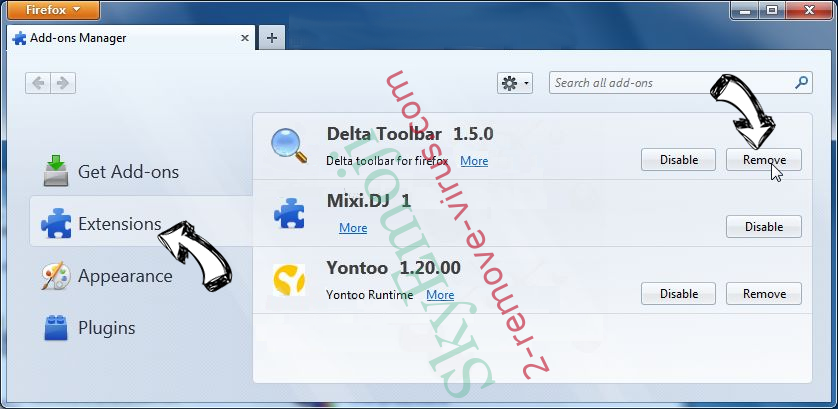Maximize the Firefox window
Screen dimensions: 838x409
pos(772,9)
